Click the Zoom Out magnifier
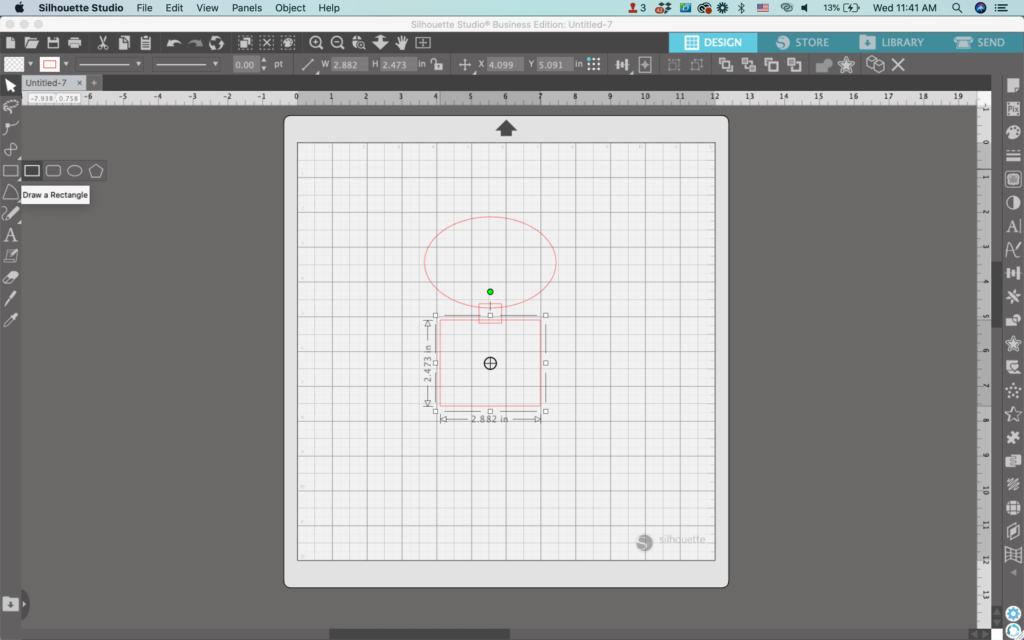 point(338,43)
